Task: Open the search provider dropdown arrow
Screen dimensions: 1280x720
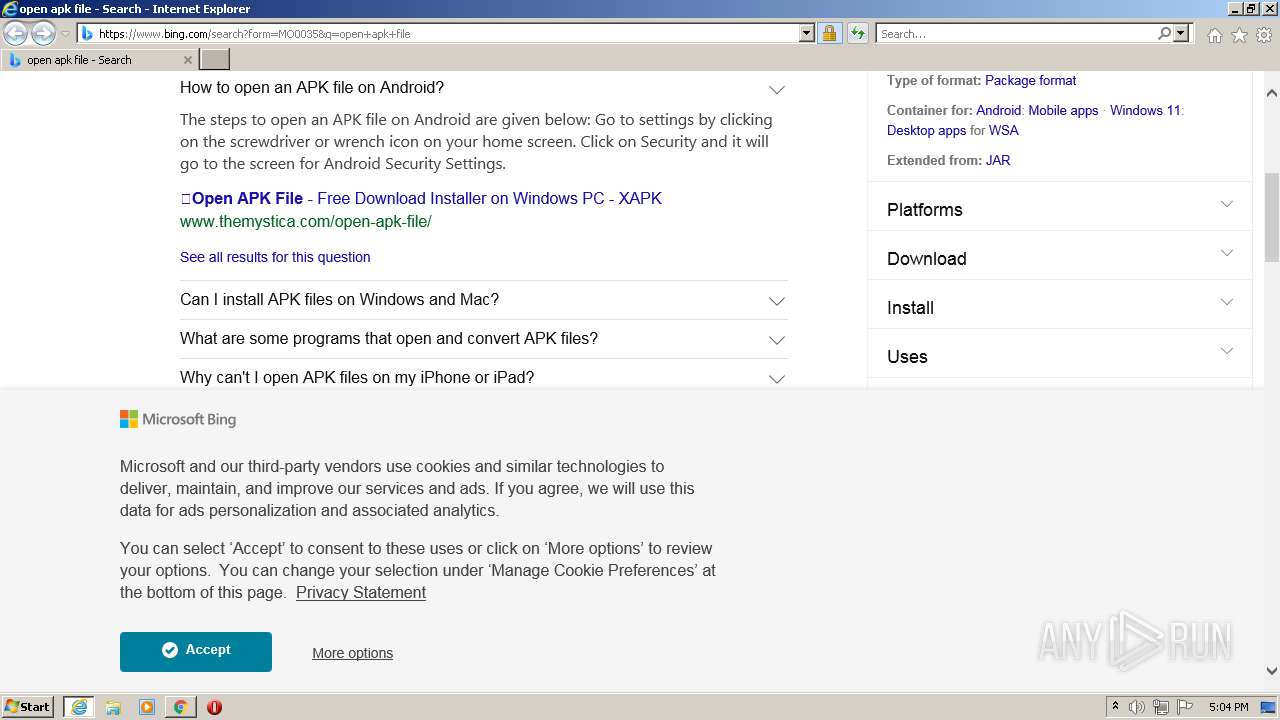Action: tap(1181, 33)
